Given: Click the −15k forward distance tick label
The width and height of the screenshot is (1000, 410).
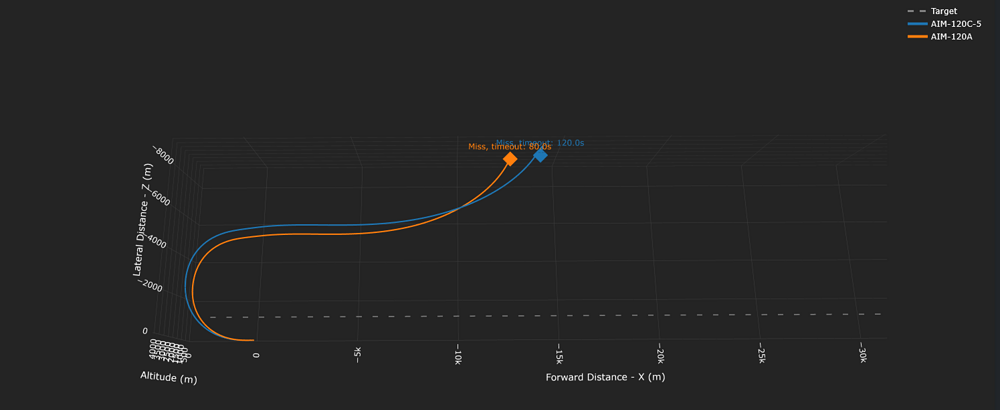Looking at the screenshot, I should pos(559,356).
